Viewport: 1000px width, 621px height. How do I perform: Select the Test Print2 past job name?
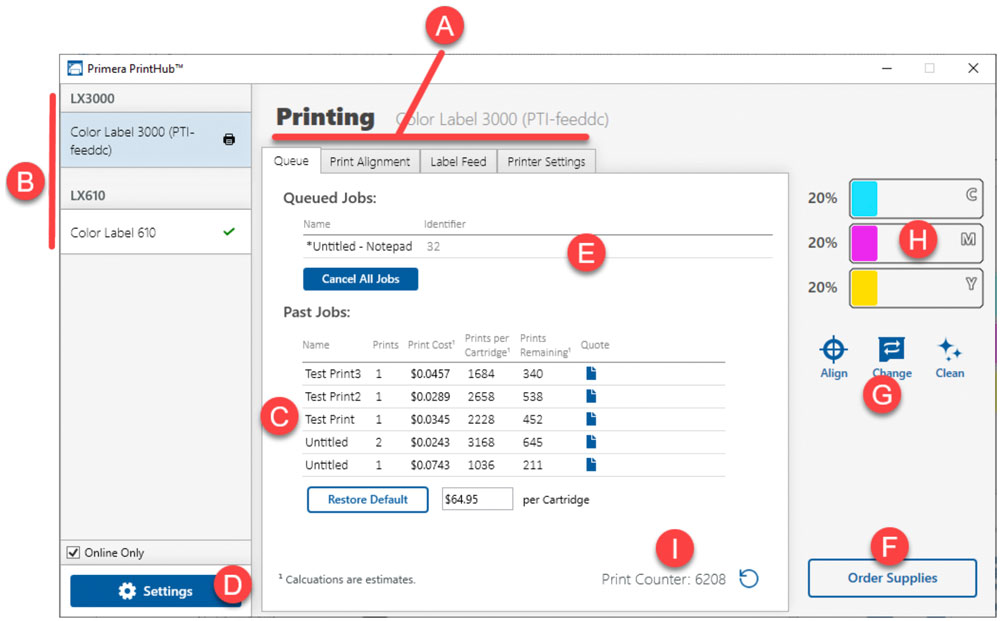pyautogui.click(x=332, y=397)
